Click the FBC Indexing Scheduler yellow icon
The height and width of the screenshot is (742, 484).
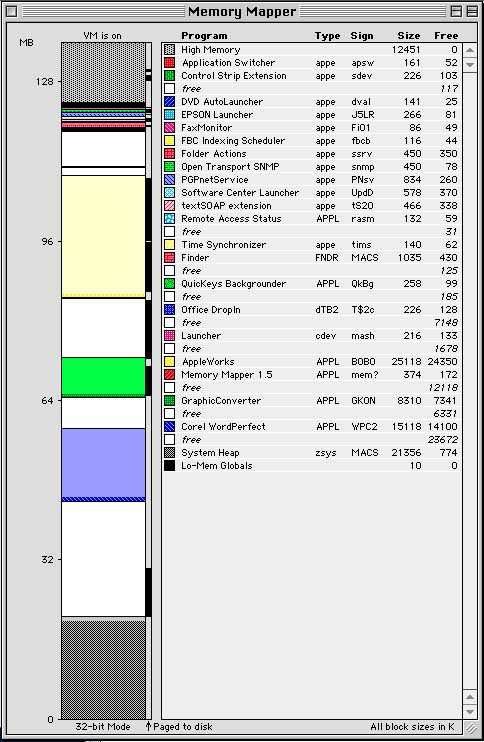[169, 141]
